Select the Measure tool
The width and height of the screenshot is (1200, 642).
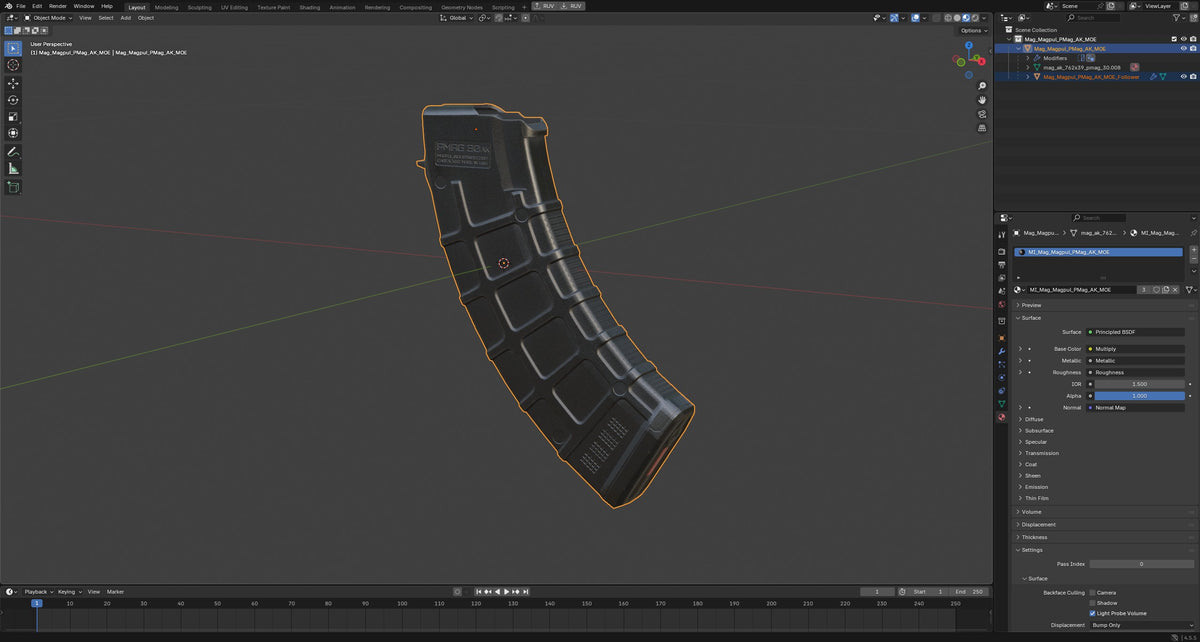[x=13, y=168]
